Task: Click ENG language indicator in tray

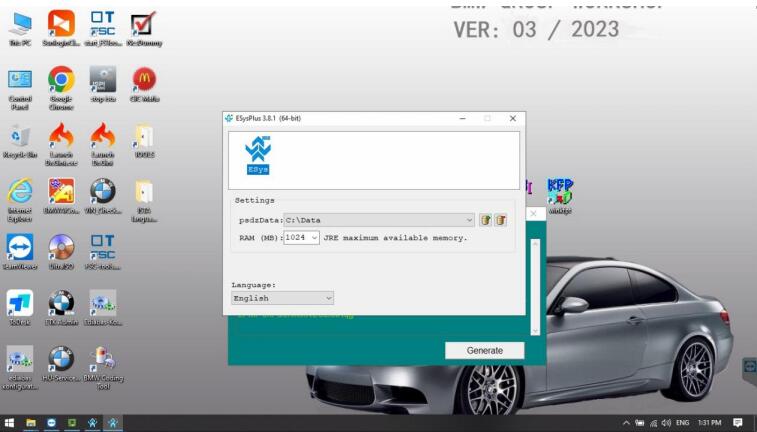Action: tap(683, 423)
